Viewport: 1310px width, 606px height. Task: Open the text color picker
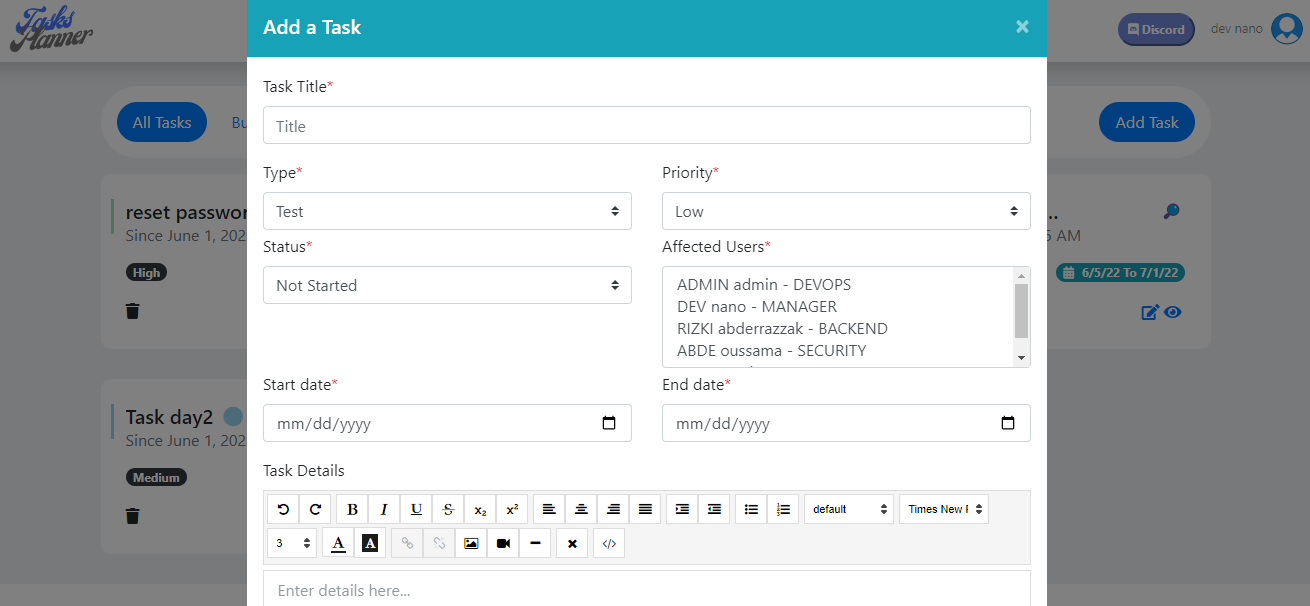tap(338, 543)
